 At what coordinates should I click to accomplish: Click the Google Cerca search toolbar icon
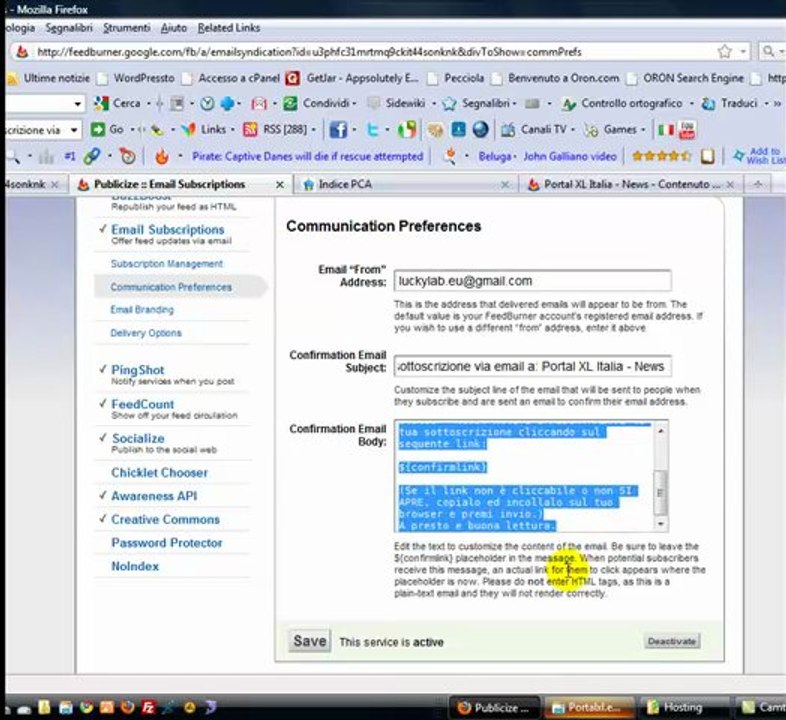pyautogui.click(x=101, y=103)
